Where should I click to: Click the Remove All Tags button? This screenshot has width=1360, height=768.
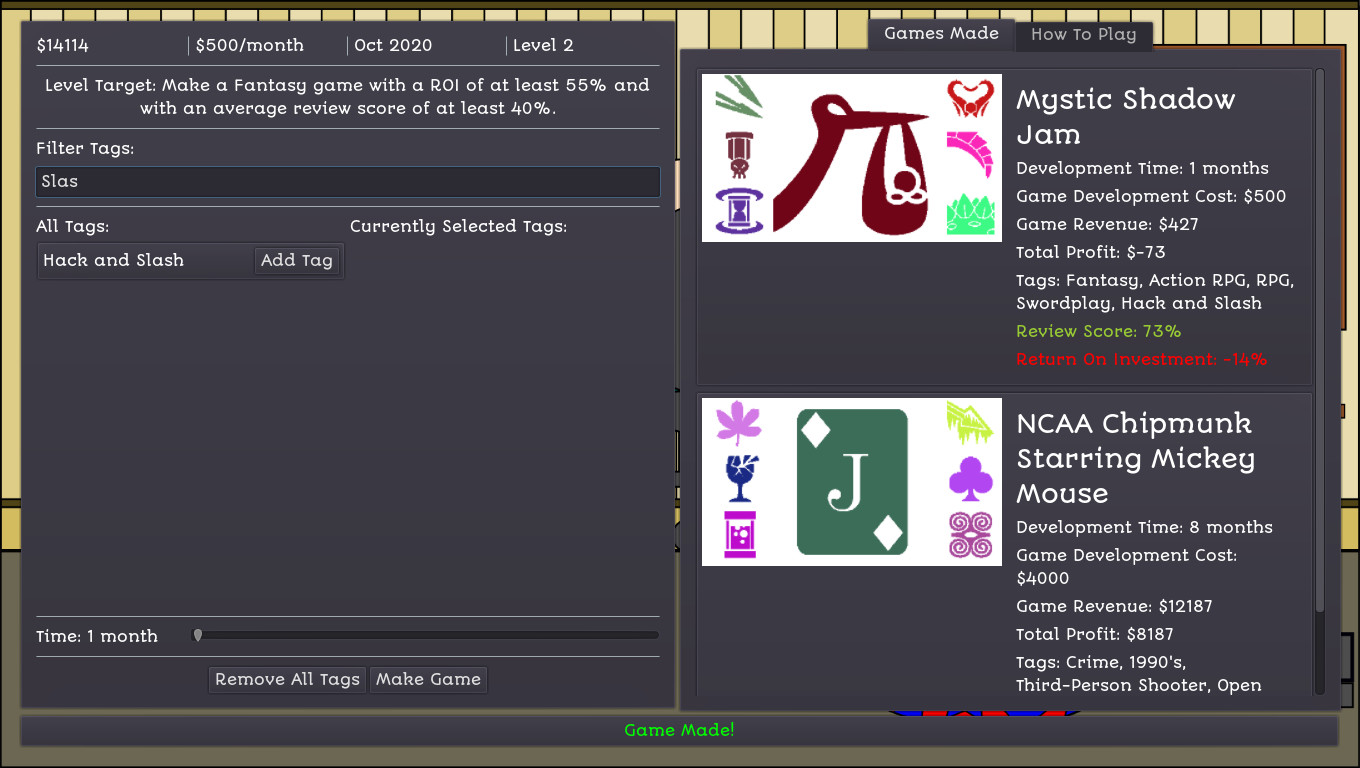coord(287,680)
